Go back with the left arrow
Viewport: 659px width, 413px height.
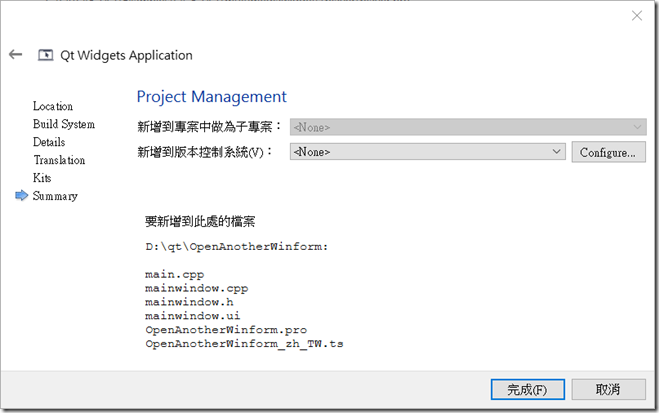click(16, 55)
